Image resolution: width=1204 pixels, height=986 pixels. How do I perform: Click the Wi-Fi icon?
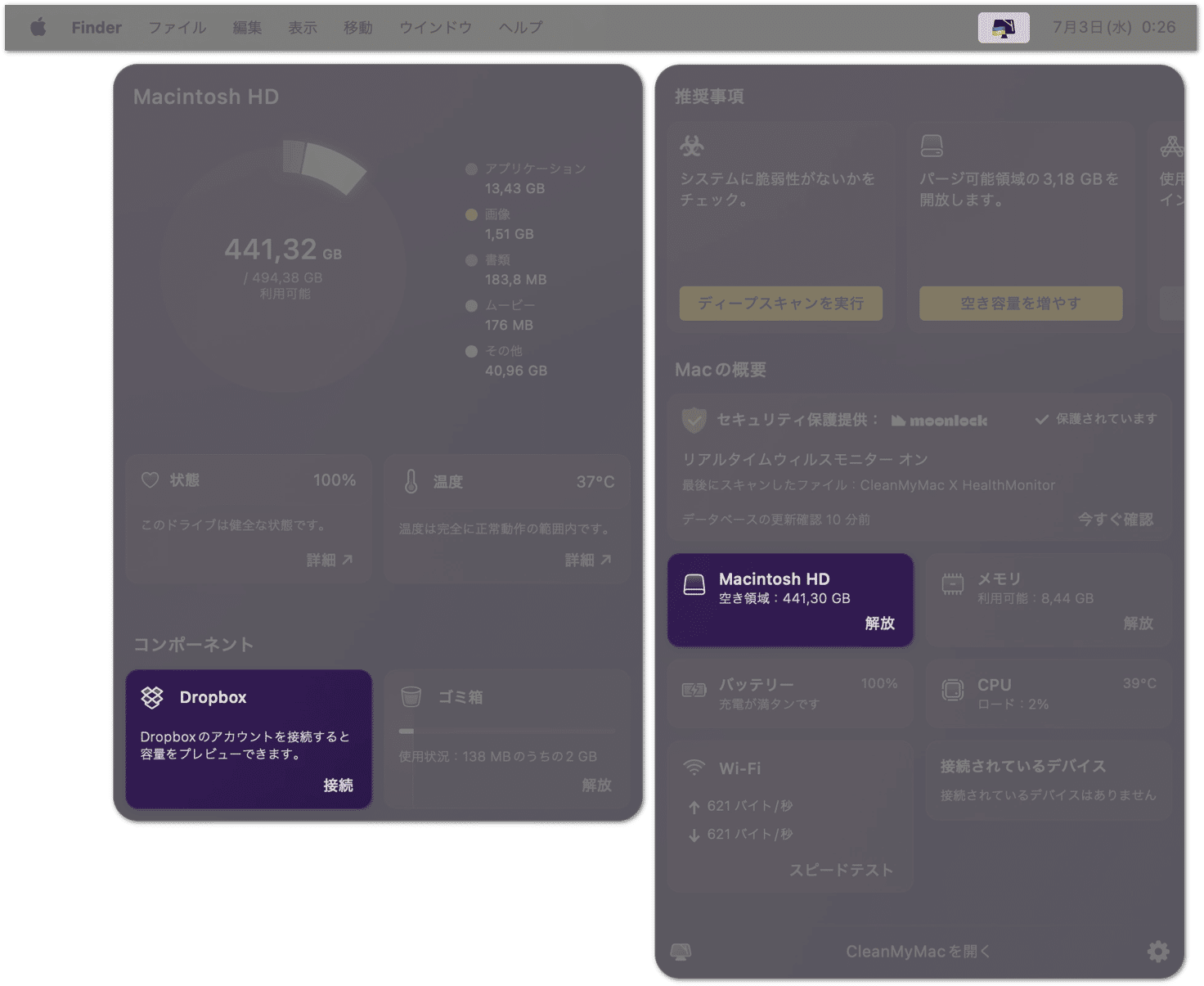pos(694,768)
